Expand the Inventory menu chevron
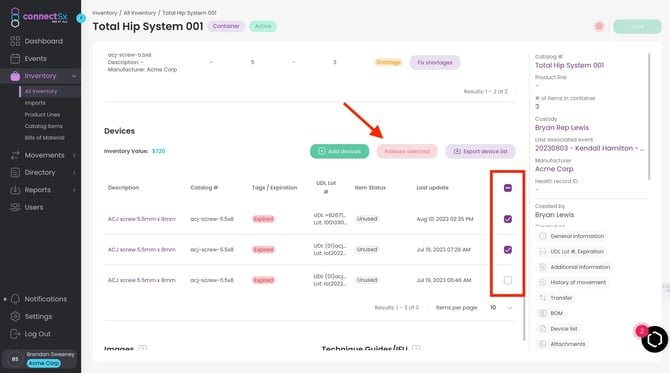The height and width of the screenshot is (373, 670). click(74, 76)
